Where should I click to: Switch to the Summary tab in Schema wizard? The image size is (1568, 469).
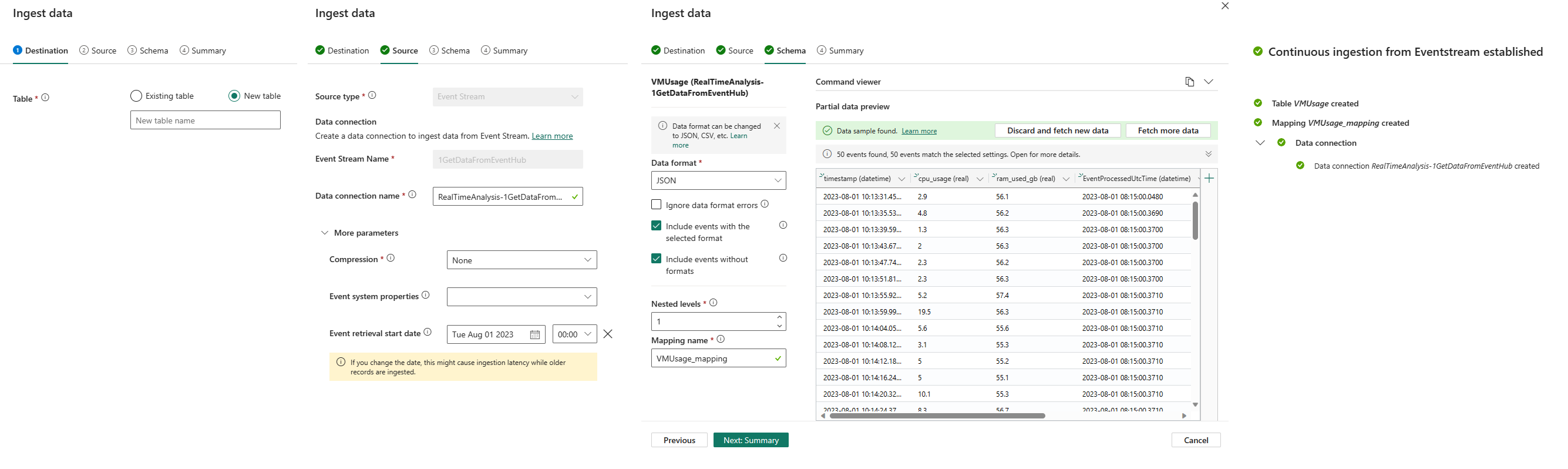click(x=840, y=51)
